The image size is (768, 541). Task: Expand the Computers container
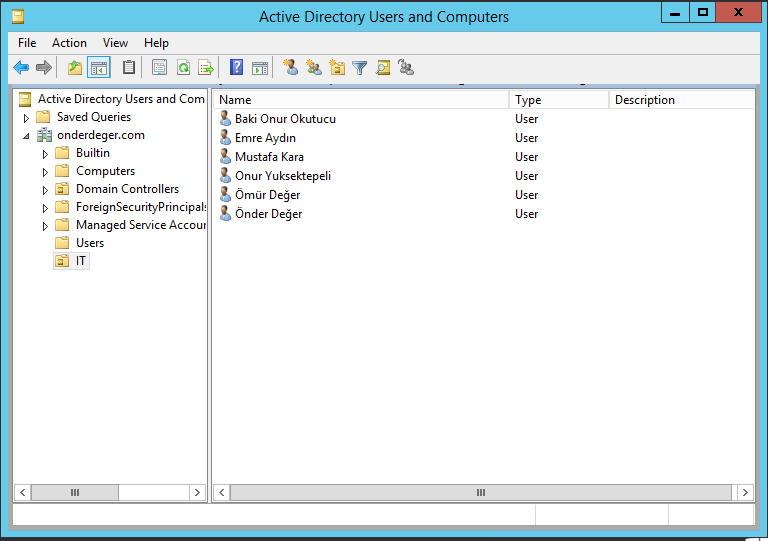45,172
